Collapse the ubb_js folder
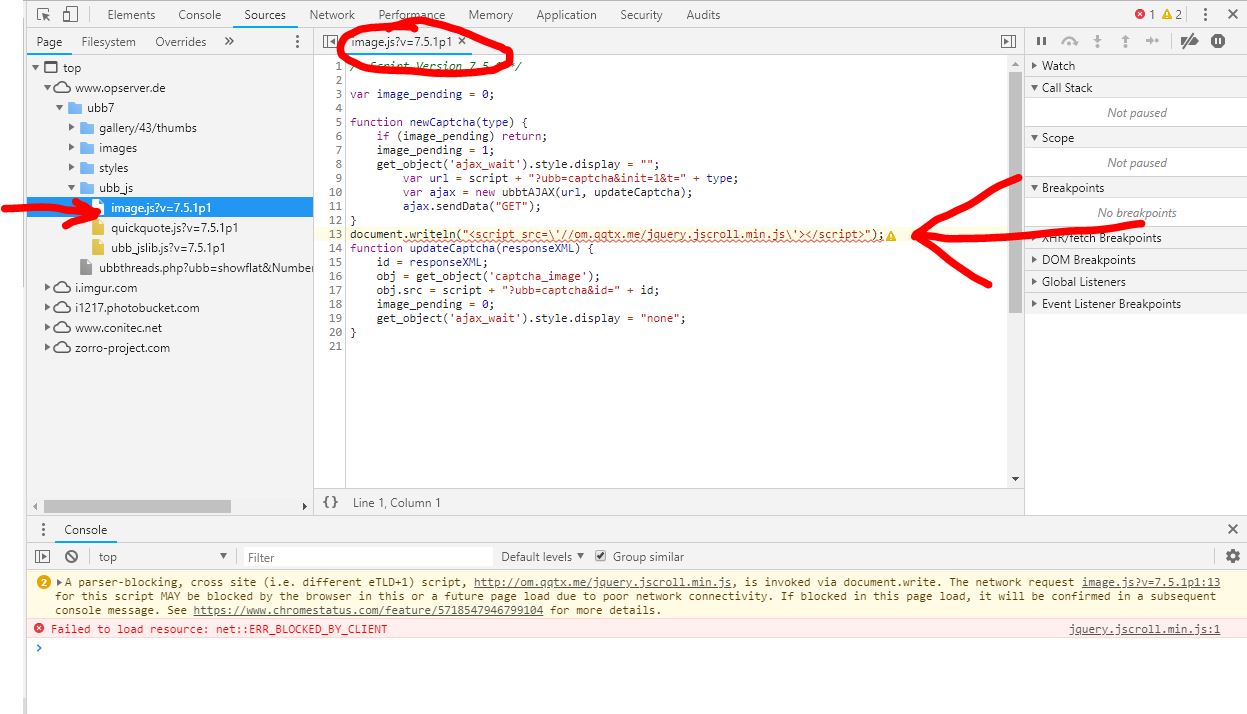 click(72, 187)
